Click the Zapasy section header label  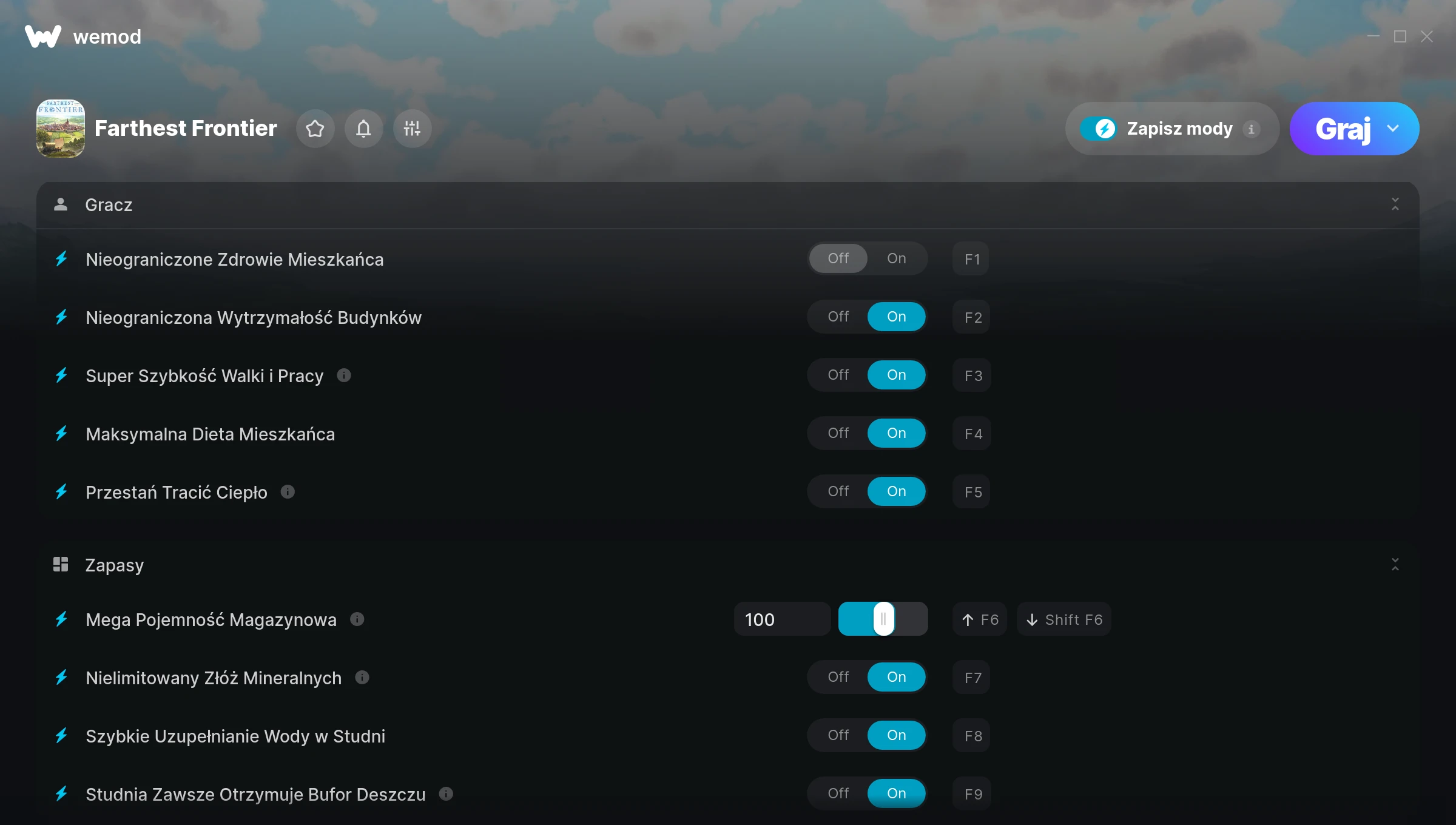(x=115, y=565)
